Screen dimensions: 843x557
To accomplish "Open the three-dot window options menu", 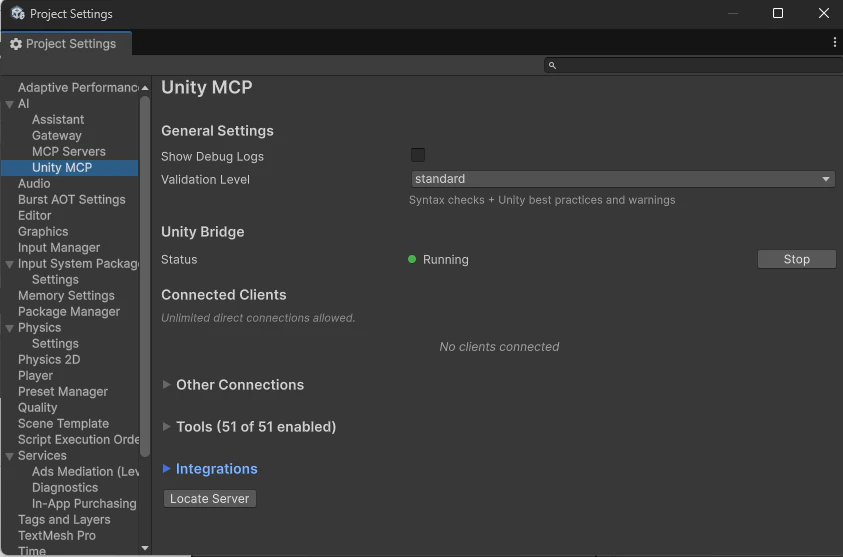I will (834, 42).
